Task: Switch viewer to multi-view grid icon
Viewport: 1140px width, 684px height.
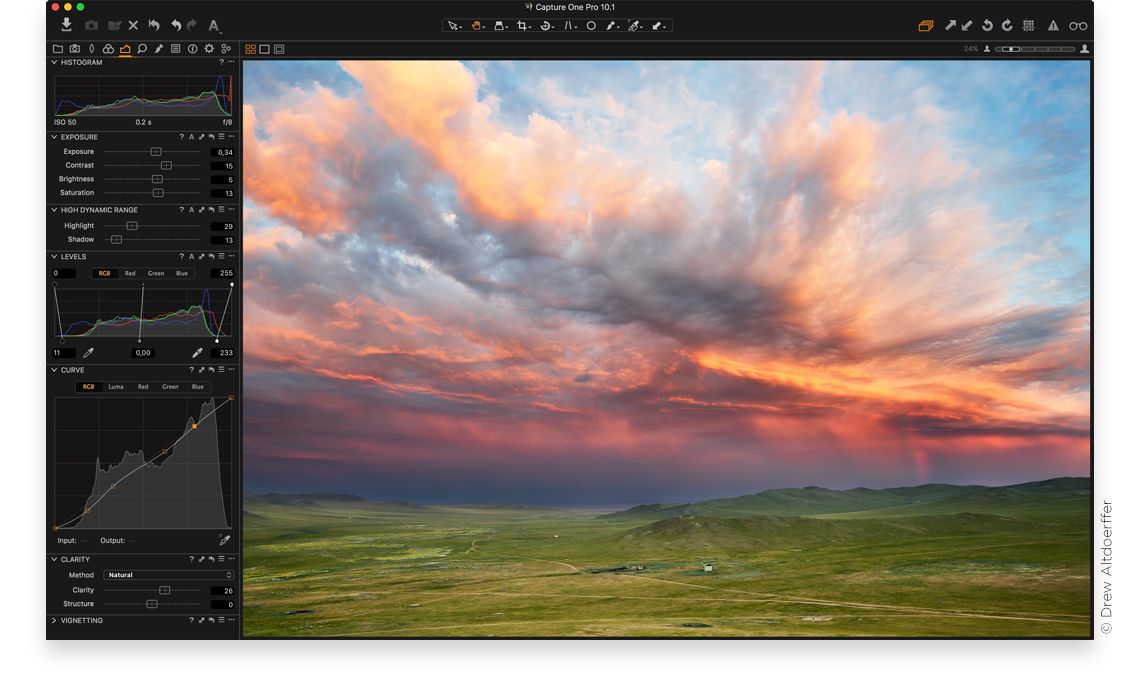Action: (x=250, y=49)
